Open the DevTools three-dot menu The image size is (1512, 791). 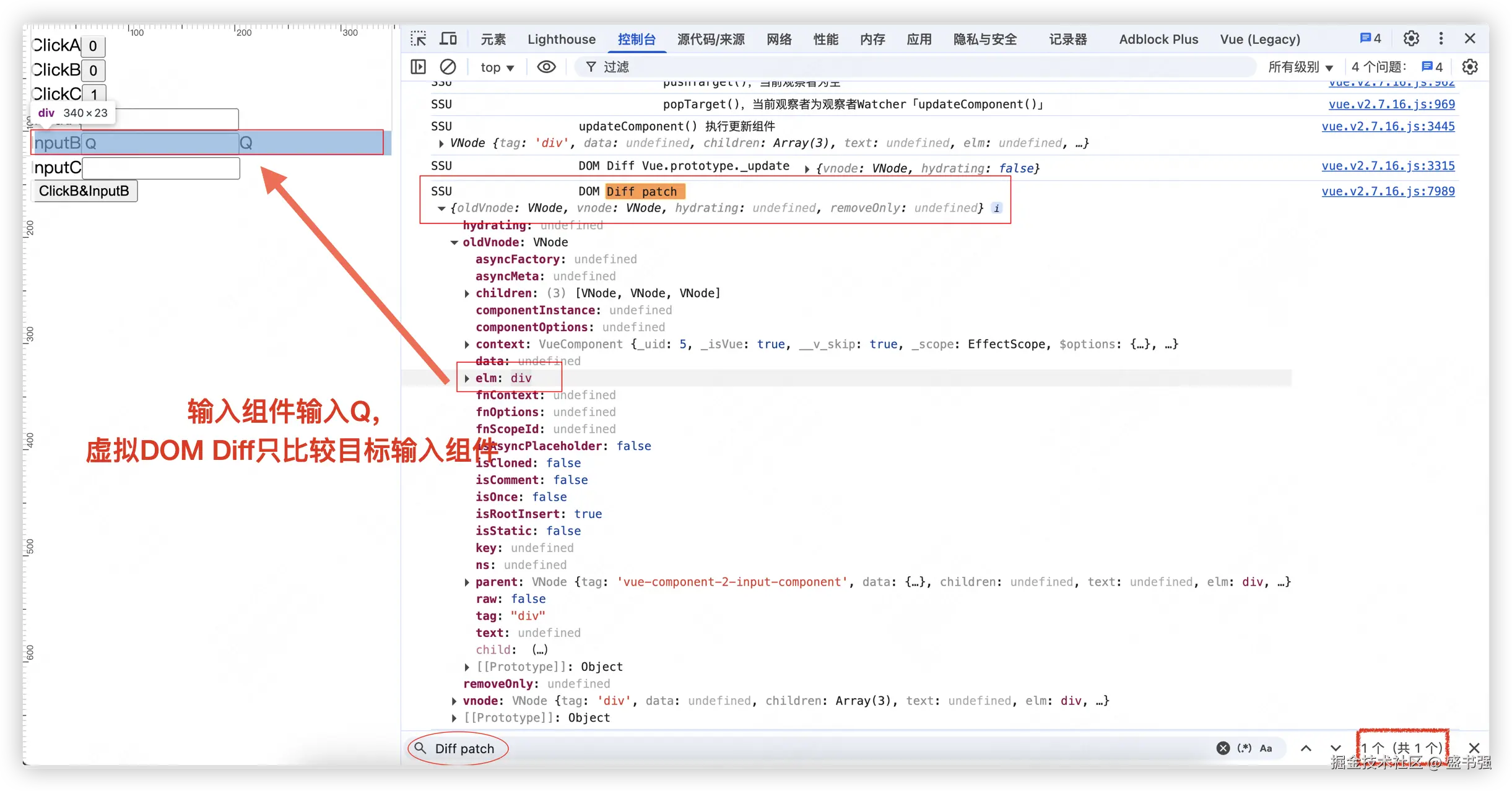[1441, 38]
